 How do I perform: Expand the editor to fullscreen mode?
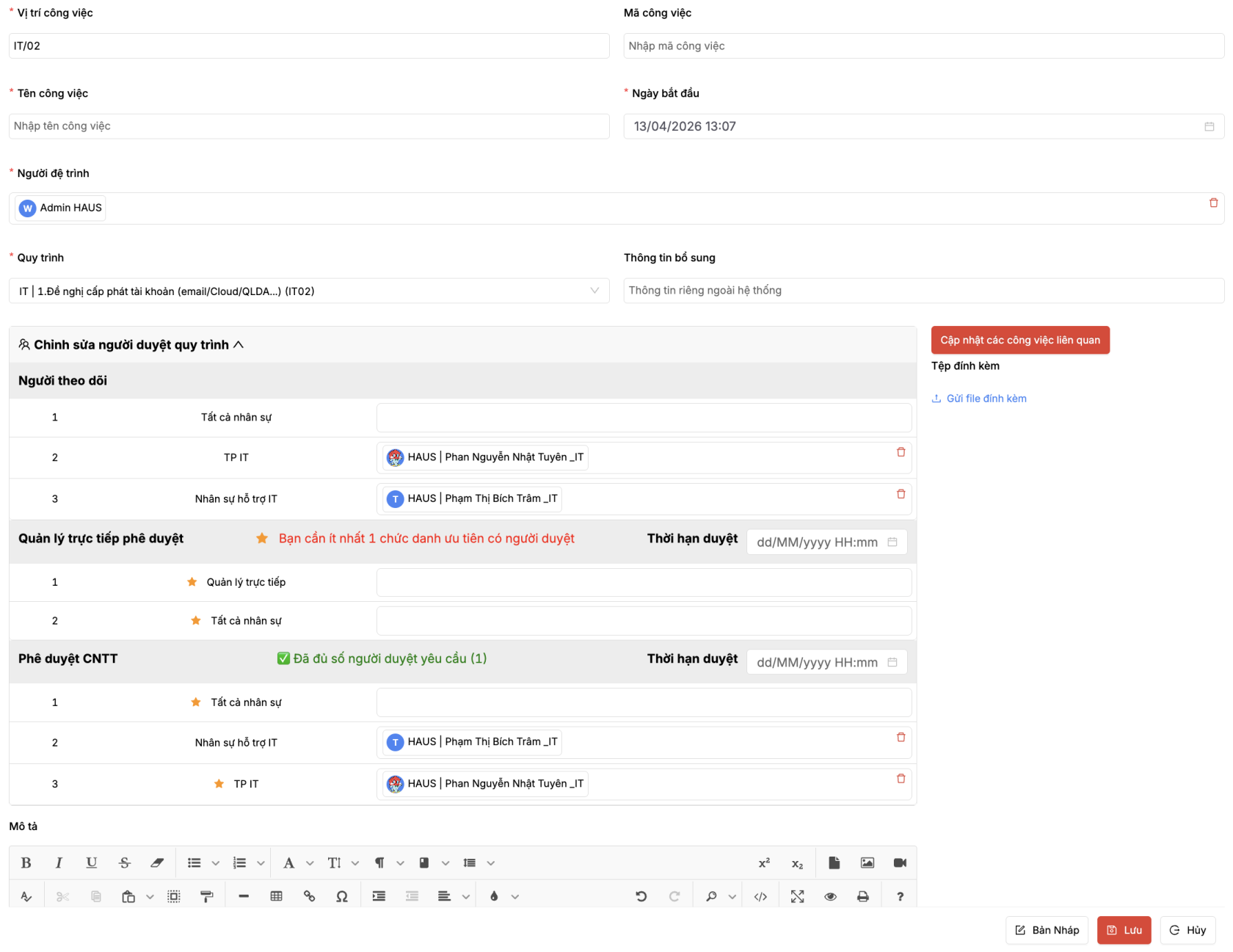(797, 895)
